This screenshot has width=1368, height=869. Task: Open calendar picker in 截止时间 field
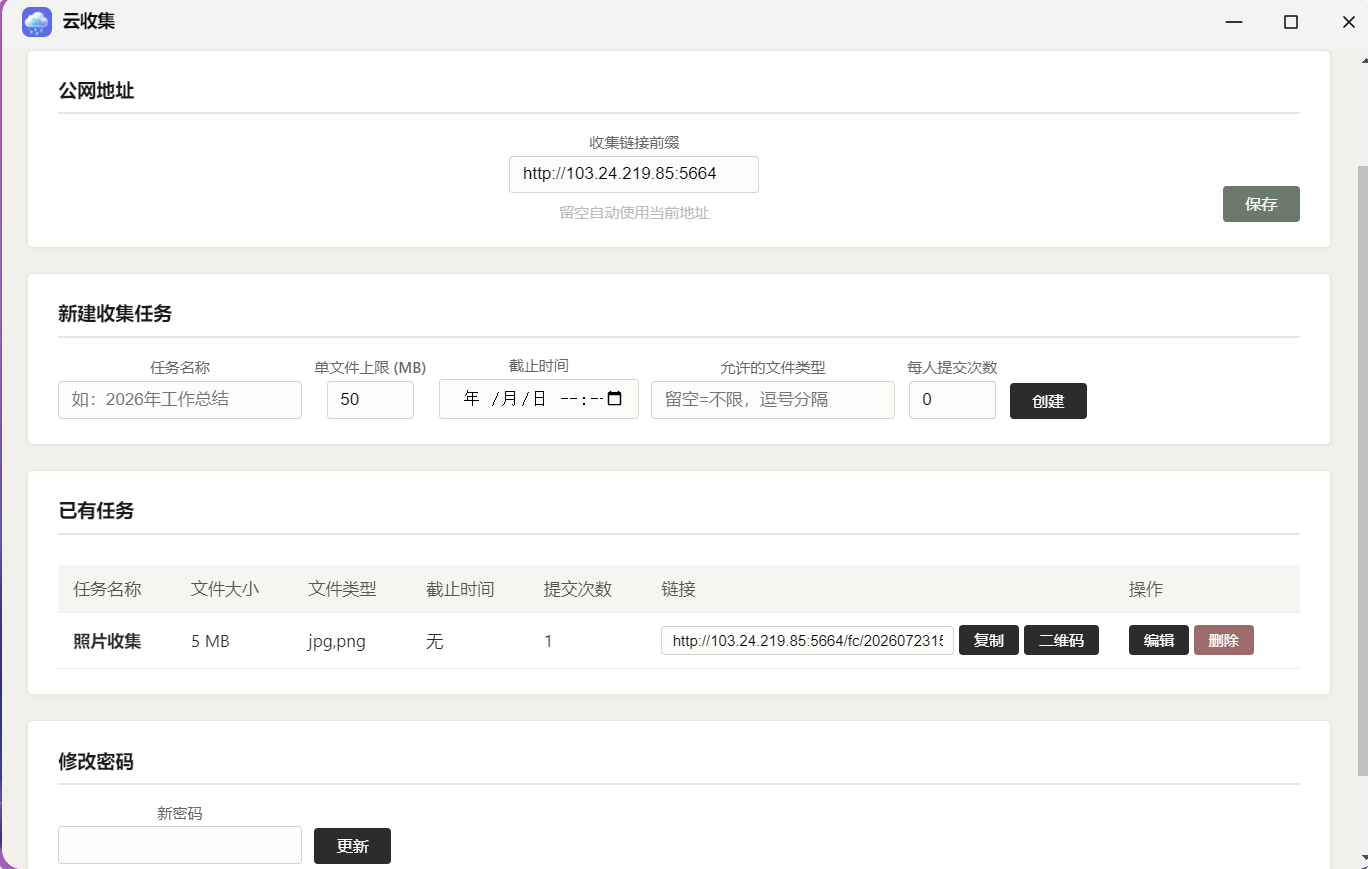[615, 399]
